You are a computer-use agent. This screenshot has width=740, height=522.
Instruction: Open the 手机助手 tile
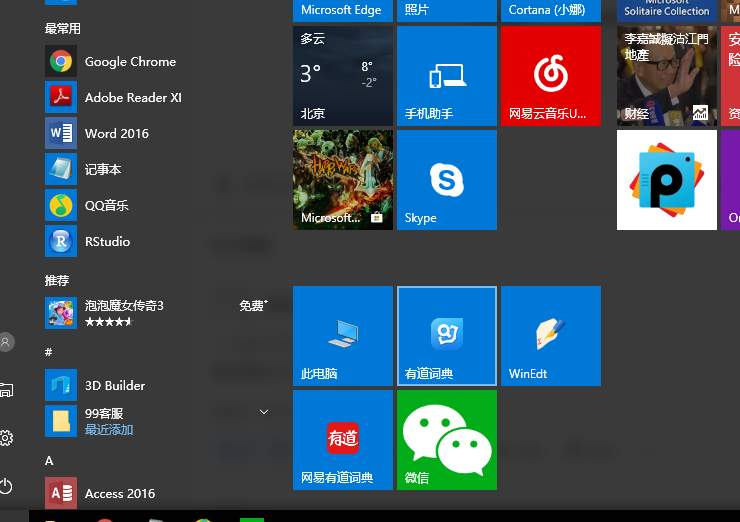447,76
